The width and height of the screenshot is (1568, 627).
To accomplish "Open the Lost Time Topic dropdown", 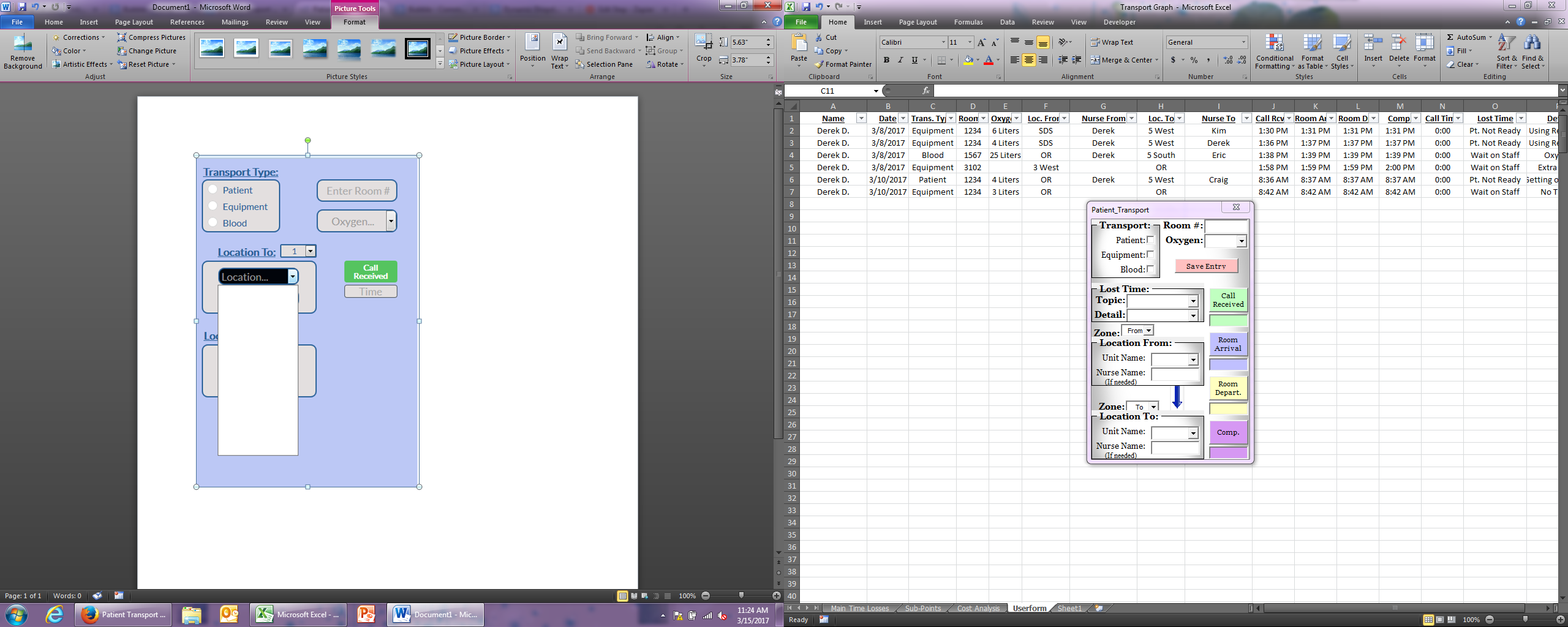I will [x=1193, y=301].
